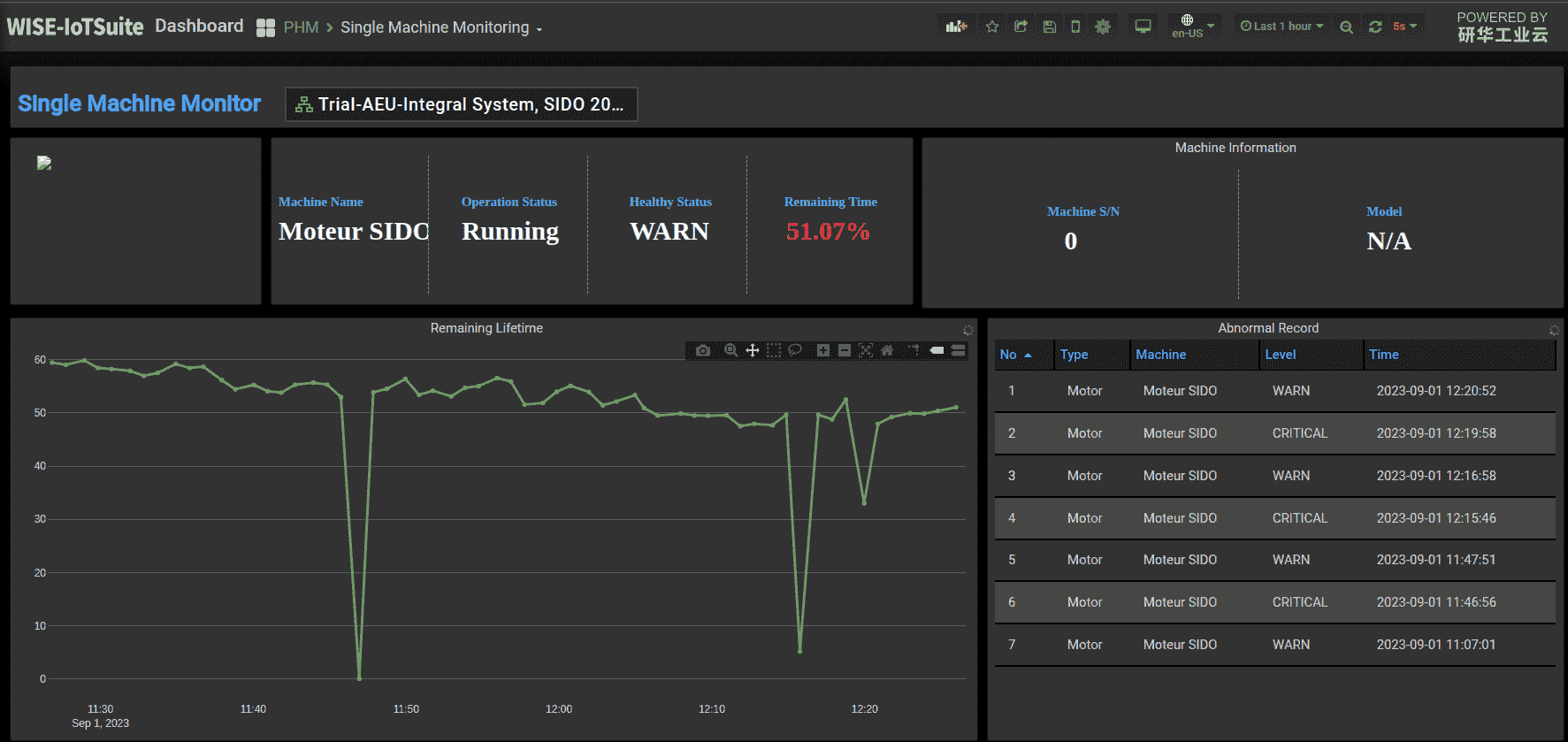
Task: Click the add panel chart icon
Action: [956, 27]
